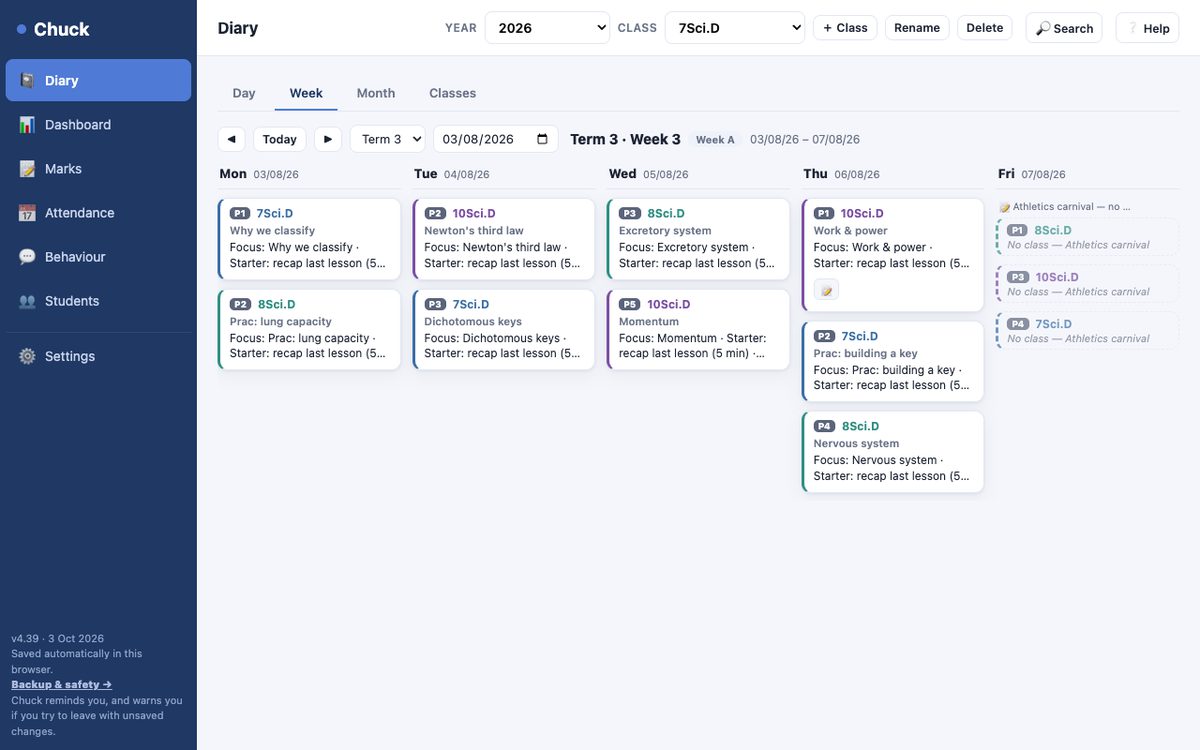Open Backup & safety link
This screenshot has height=750, width=1200.
62,685
